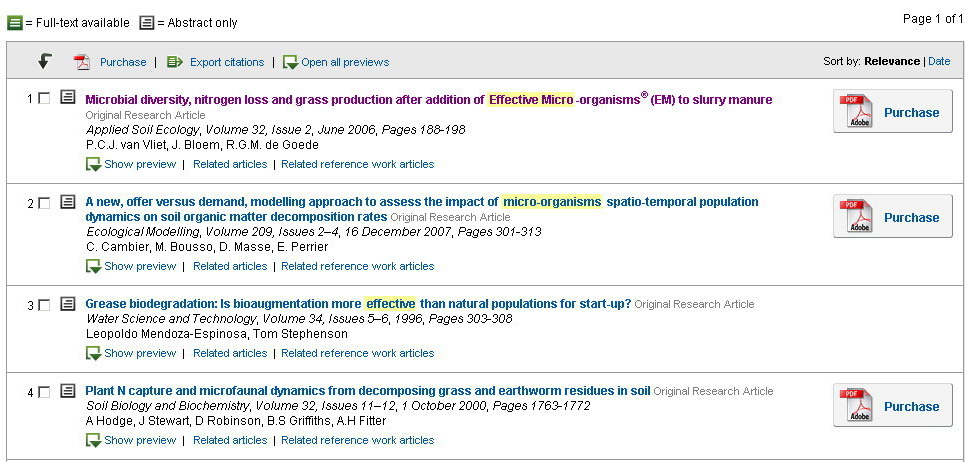Click the Adobe PDF icon in result 2's Purchase button
The image size is (965, 462).
(x=860, y=216)
